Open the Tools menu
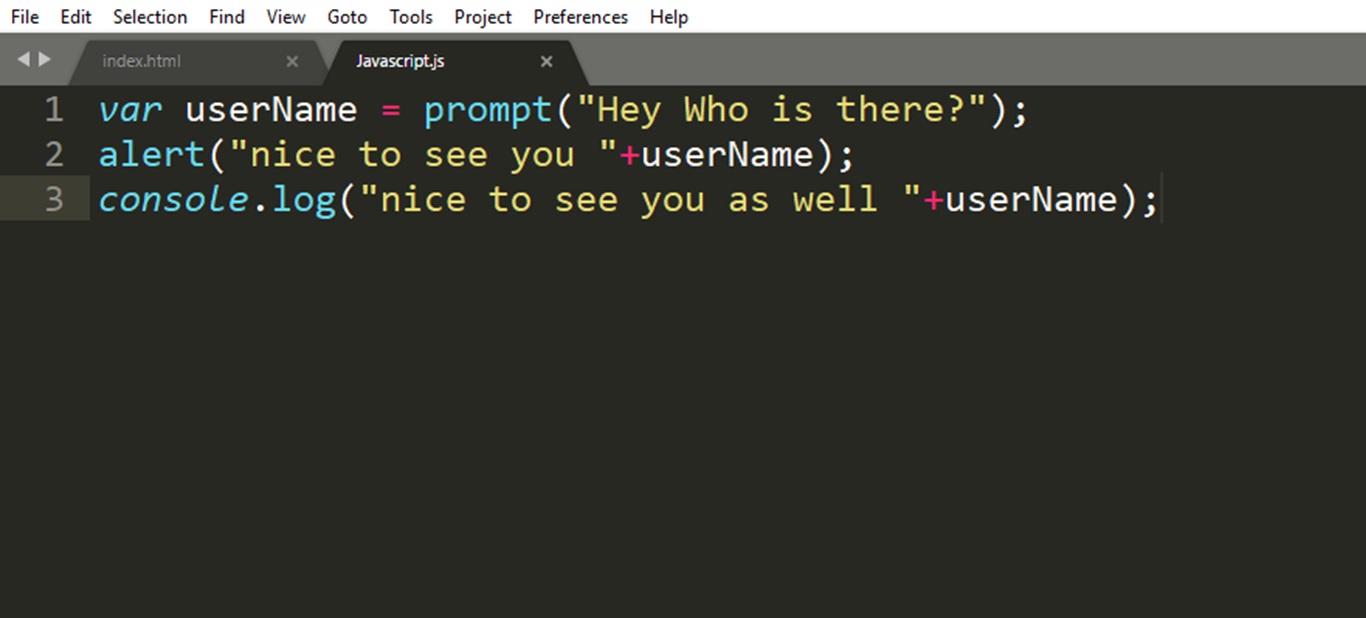The image size is (1366, 618). [411, 17]
